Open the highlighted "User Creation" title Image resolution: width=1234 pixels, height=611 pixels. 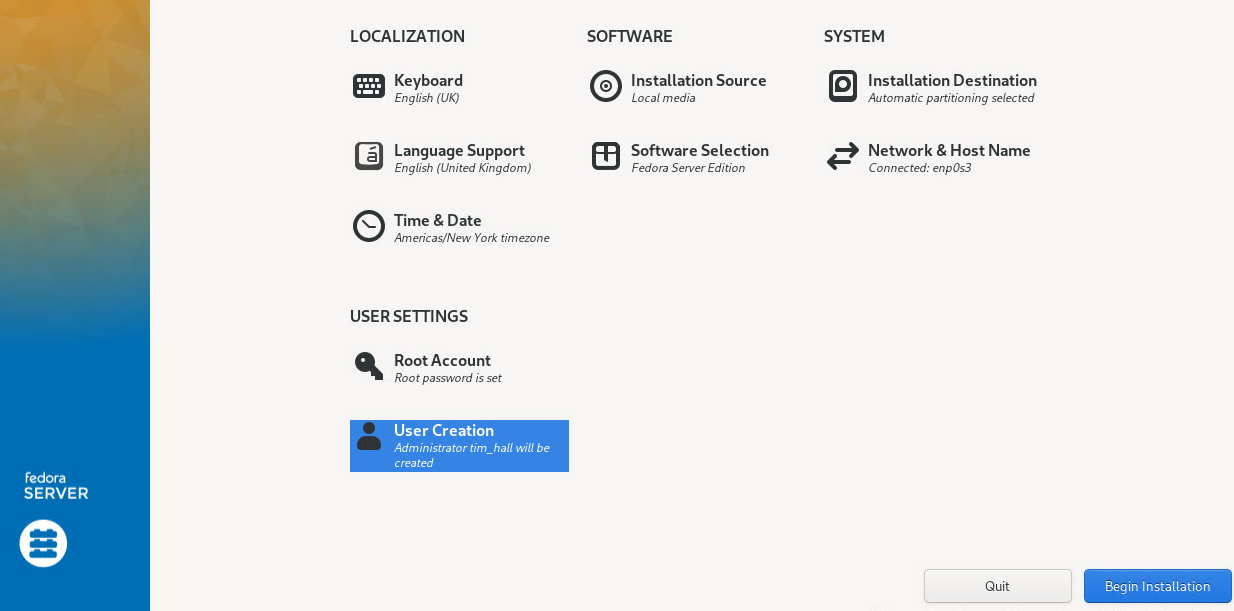444,430
